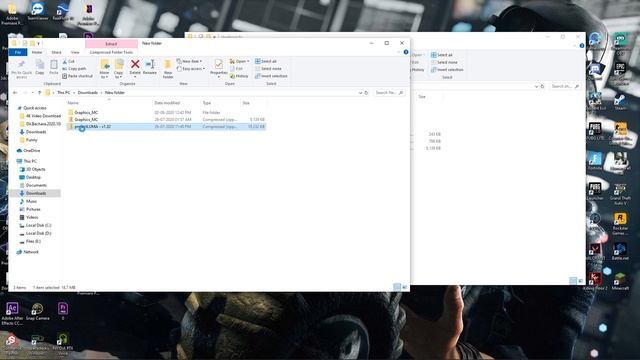Switch to large icons view in status bar
640x360 pixels.
pos(404,287)
